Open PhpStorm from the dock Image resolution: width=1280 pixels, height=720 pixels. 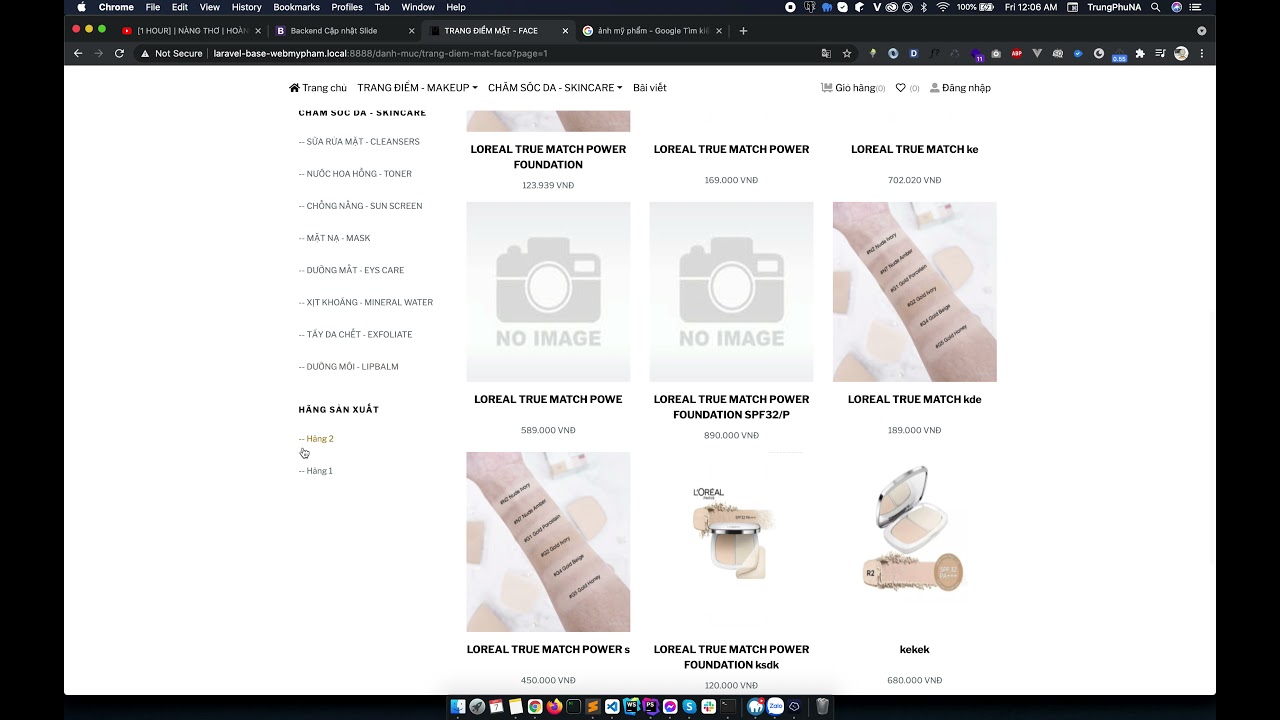pyautogui.click(x=650, y=706)
